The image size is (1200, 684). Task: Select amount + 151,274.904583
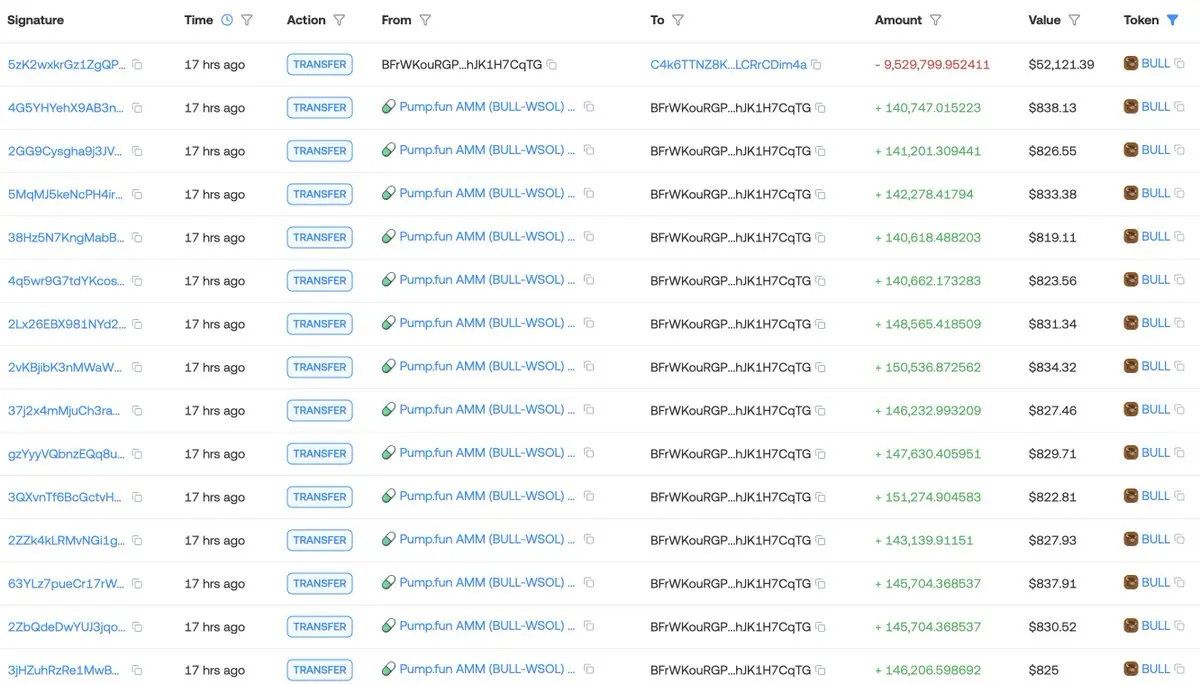928,497
